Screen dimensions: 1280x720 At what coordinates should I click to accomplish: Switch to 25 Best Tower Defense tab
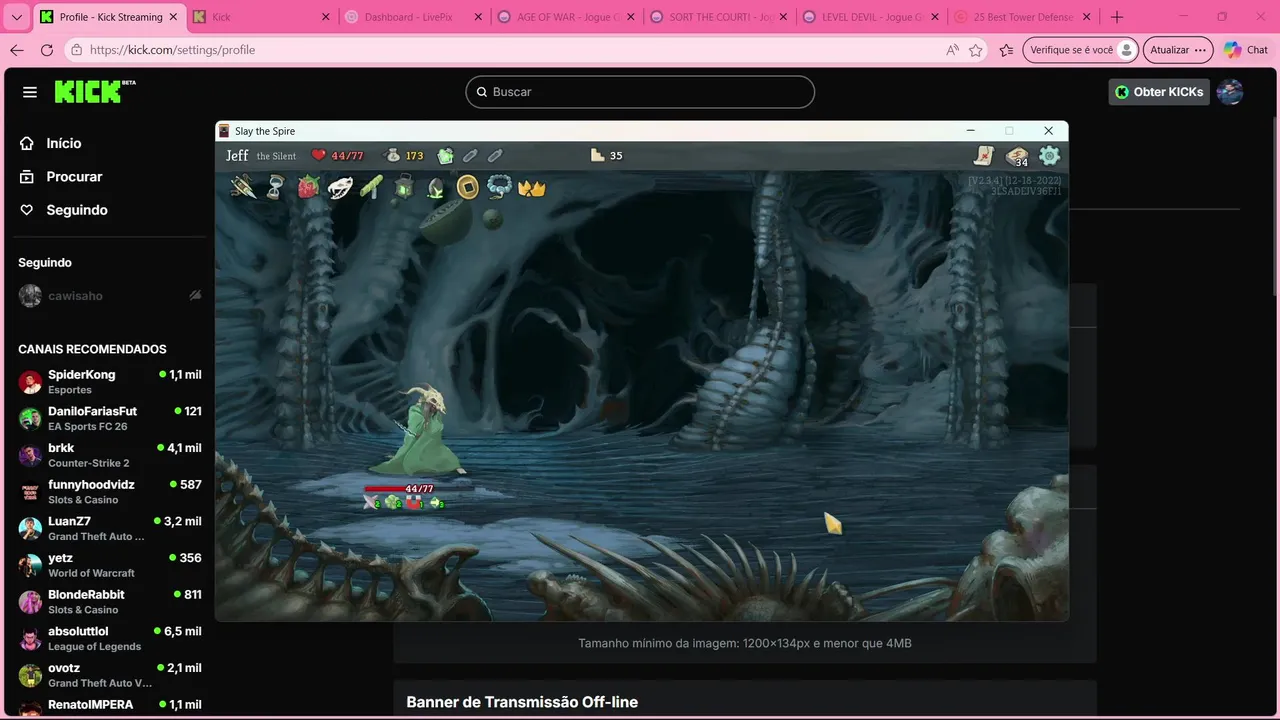1022,17
